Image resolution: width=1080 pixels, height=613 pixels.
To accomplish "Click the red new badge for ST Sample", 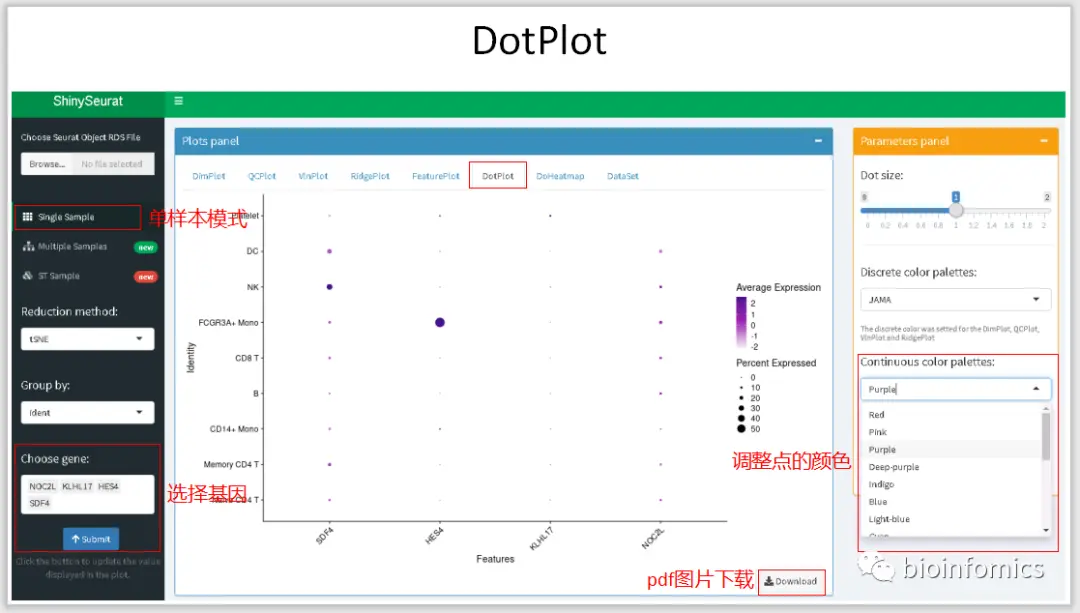I will pos(145,277).
